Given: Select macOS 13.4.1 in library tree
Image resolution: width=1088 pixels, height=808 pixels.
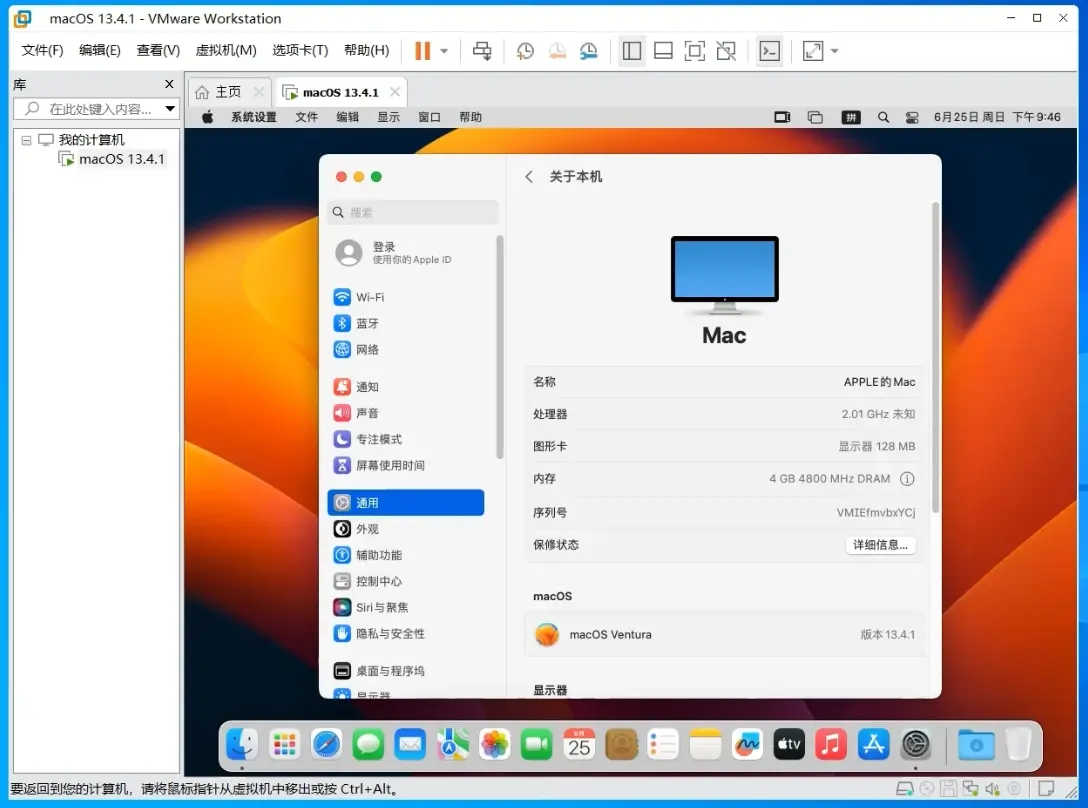Looking at the screenshot, I should (121, 159).
